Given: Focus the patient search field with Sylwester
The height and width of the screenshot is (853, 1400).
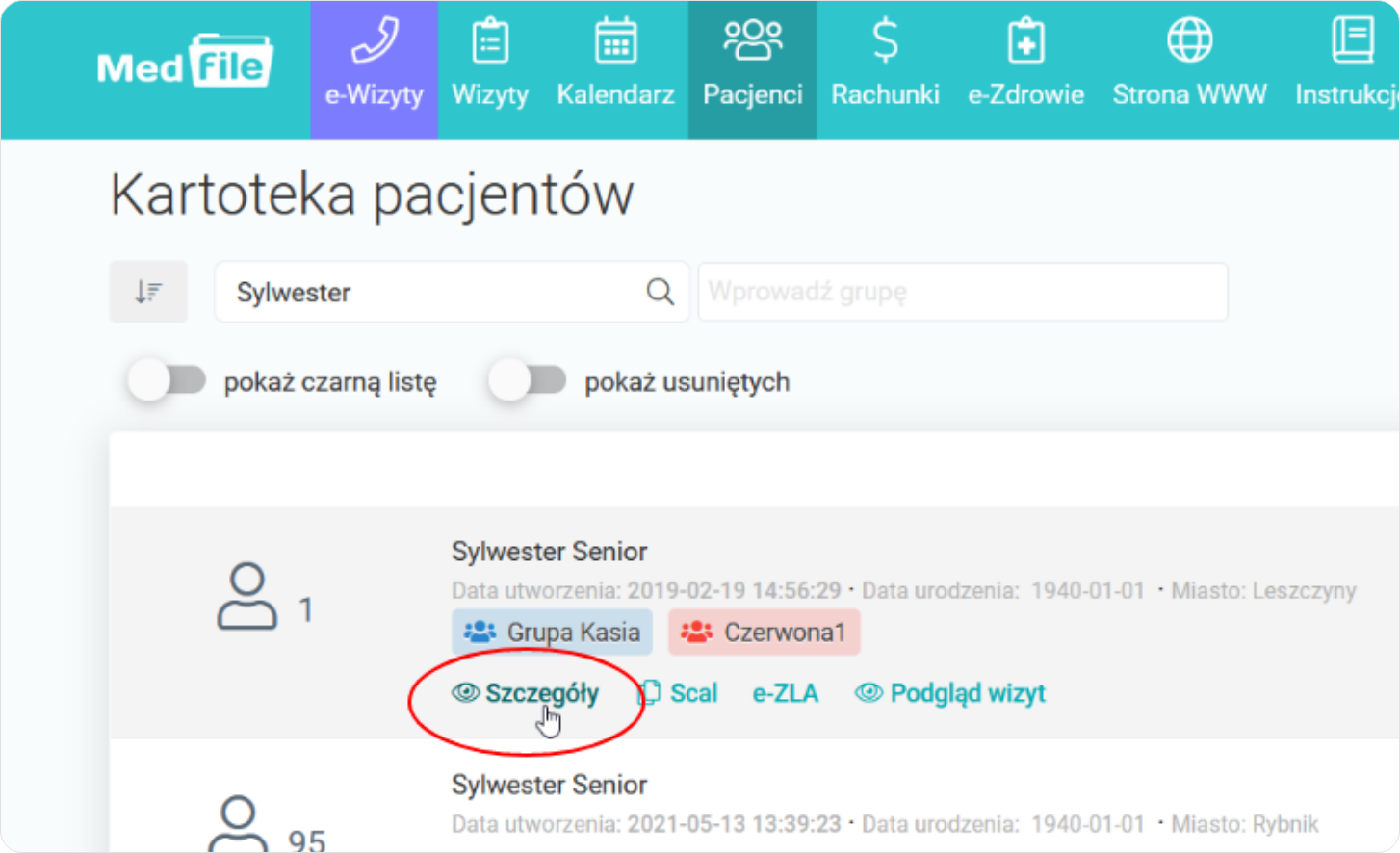Looking at the screenshot, I should coord(452,292).
